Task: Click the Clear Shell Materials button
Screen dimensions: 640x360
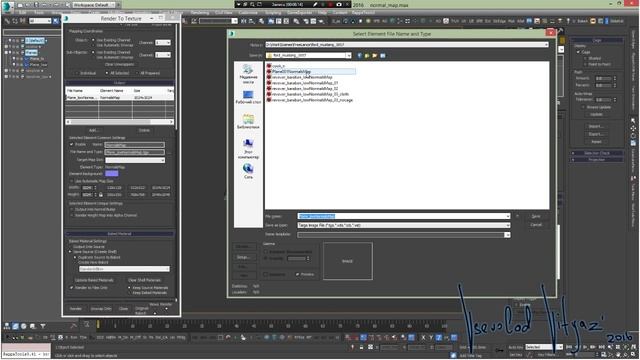Action: pos(144,280)
